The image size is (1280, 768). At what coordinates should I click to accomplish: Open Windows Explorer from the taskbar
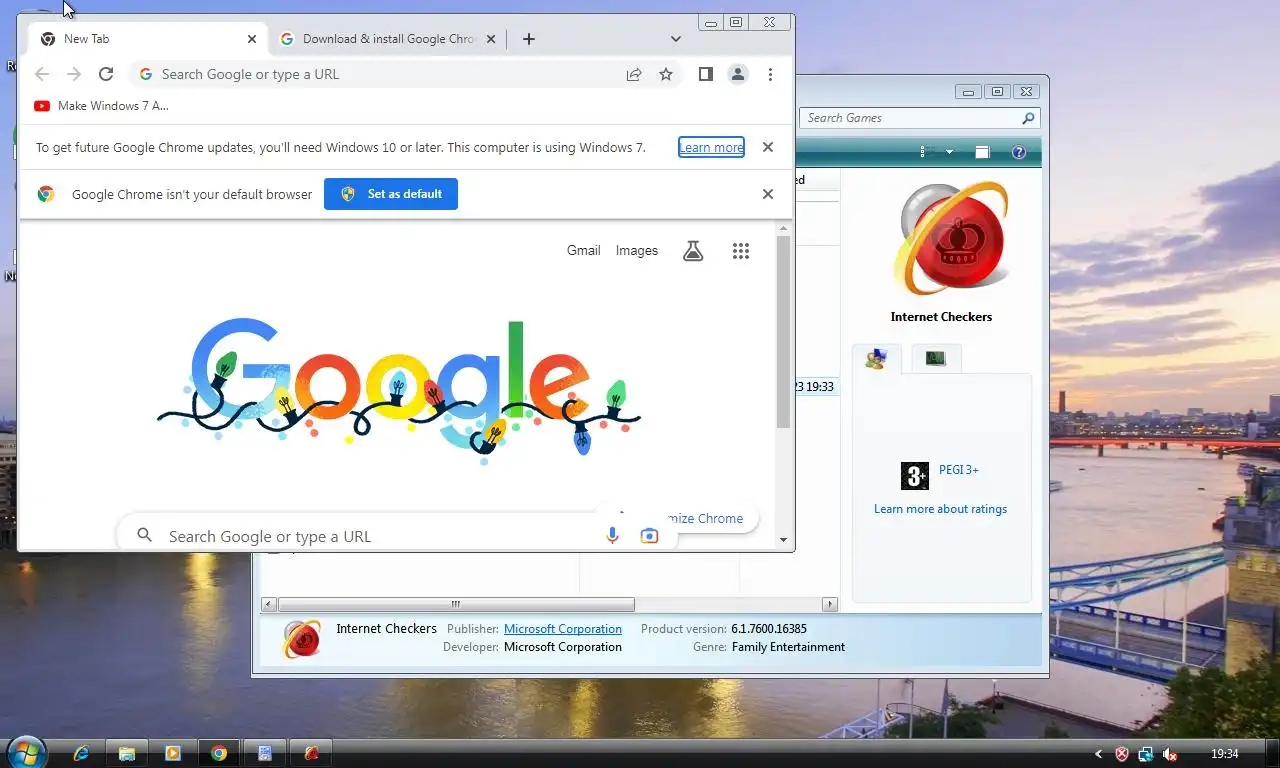[127, 753]
